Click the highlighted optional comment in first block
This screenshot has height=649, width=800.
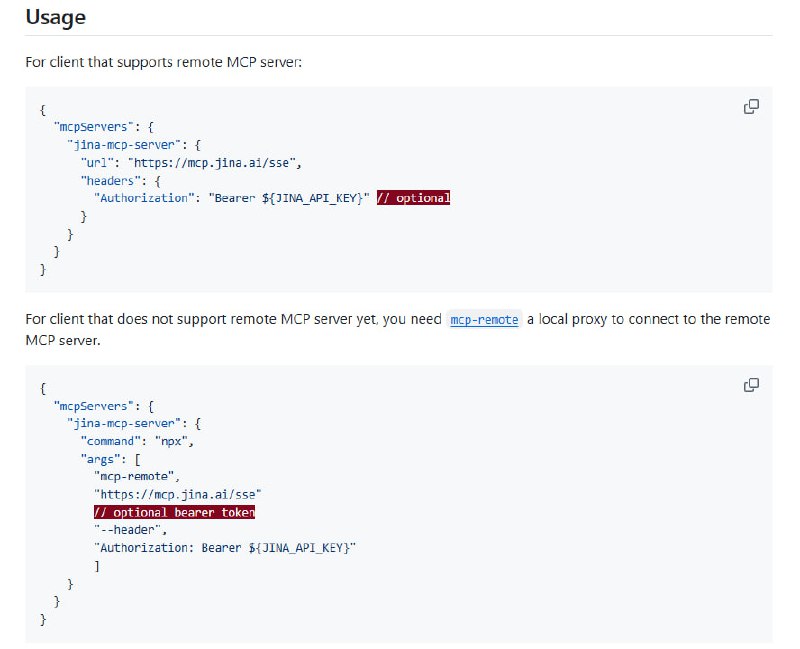click(416, 198)
